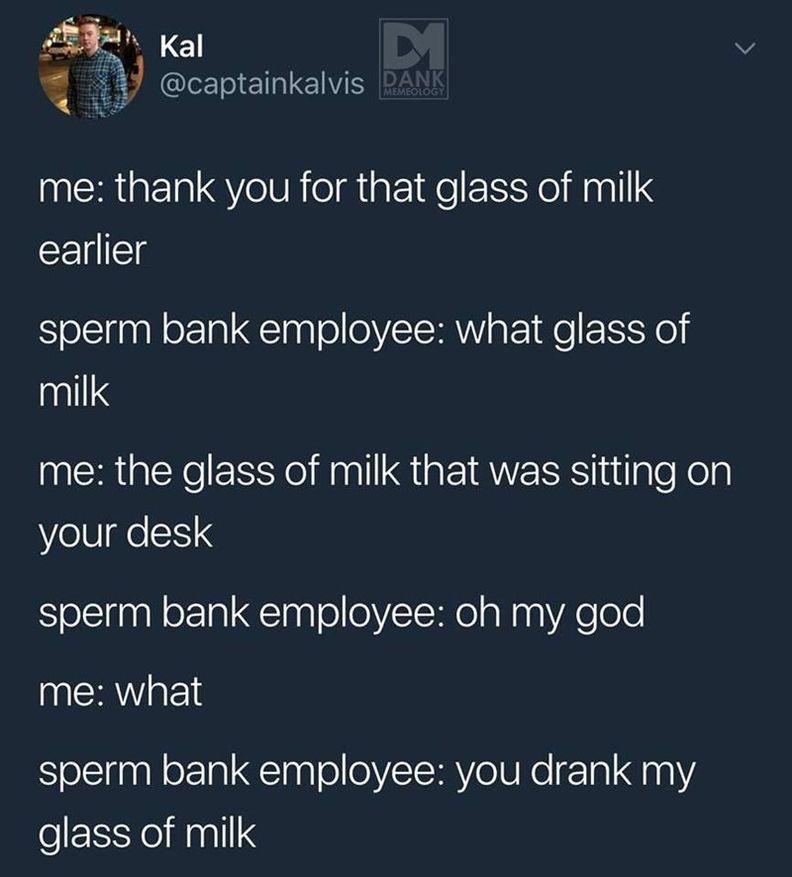The image size is (792, 877).
Task: Select the standalone word 'milk' line
Action: pyautogui.click(x=74, y=392)
